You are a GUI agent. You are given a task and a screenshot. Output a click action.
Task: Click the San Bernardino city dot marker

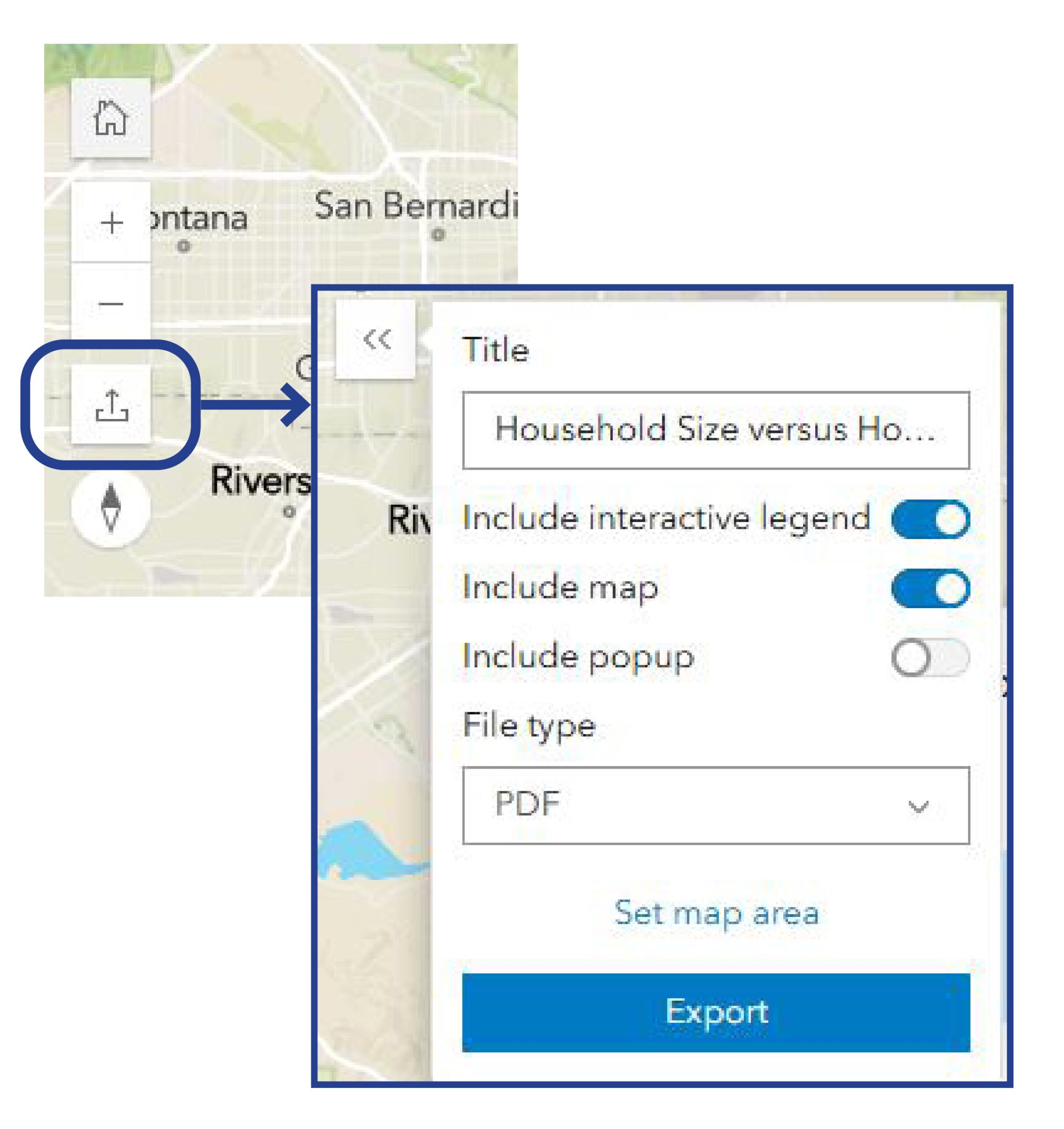[x=438, y=234]
